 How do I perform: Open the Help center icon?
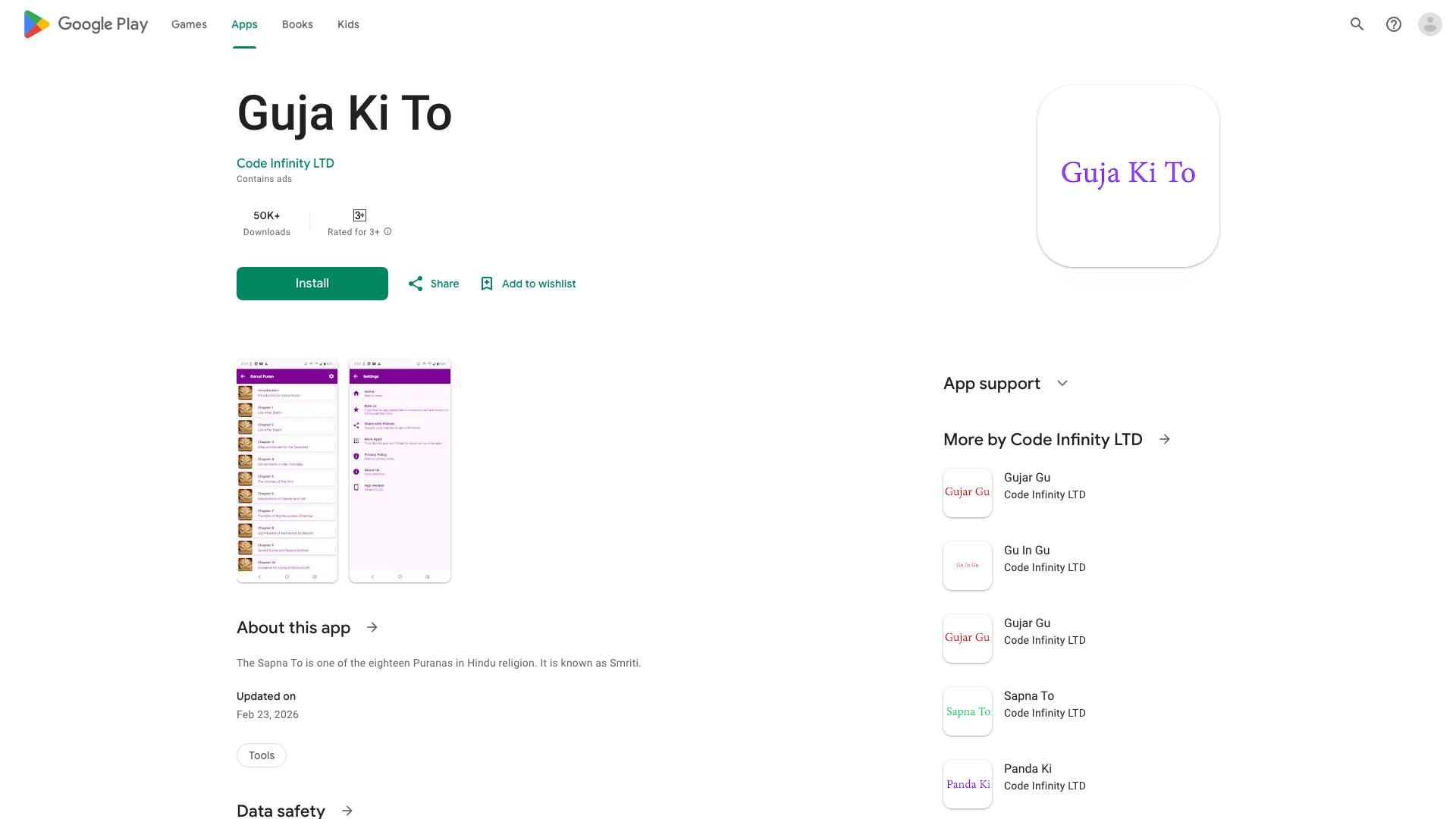pos(1393,24)
